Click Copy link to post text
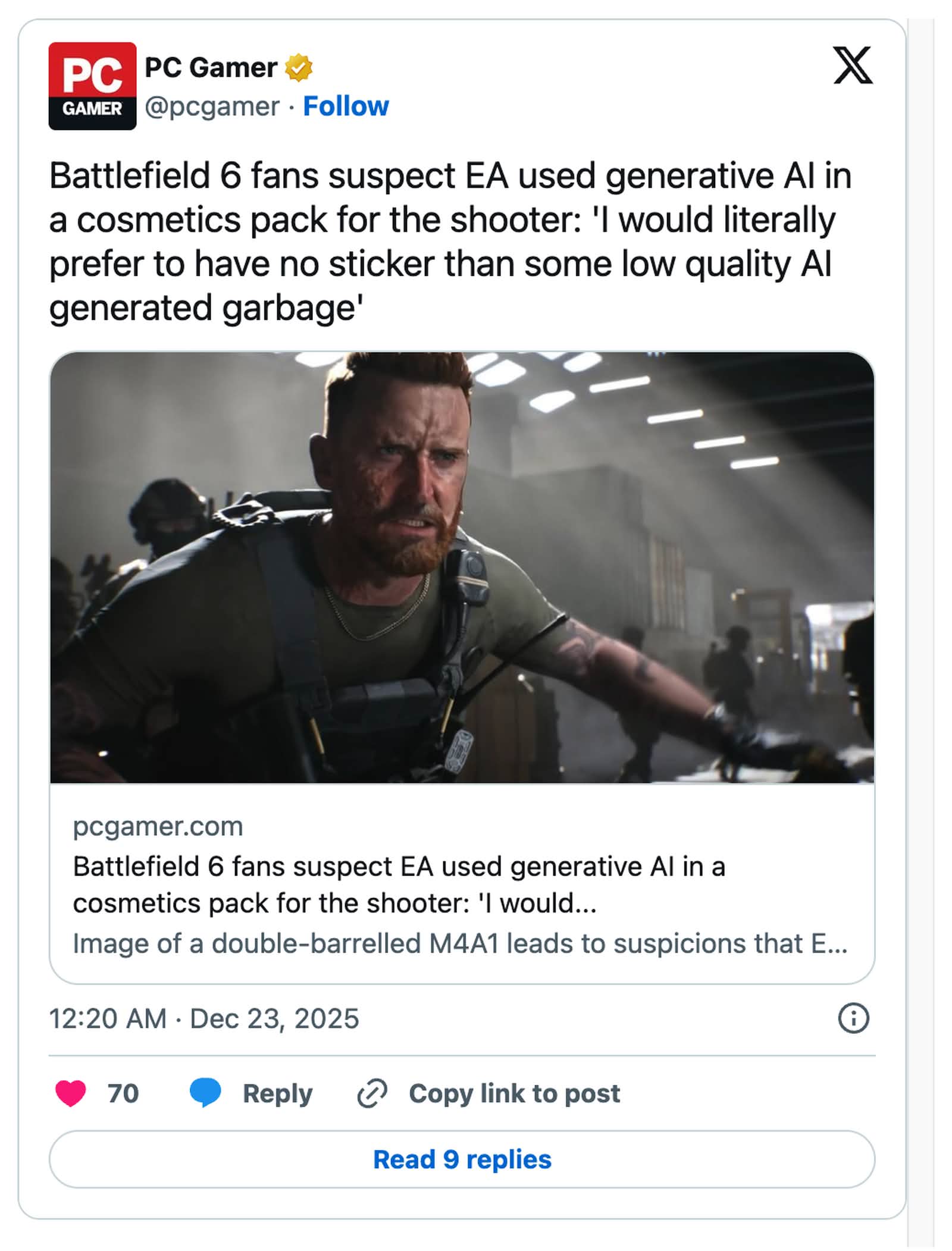This screenshot has width=952, height=1251. (514, 1093)
